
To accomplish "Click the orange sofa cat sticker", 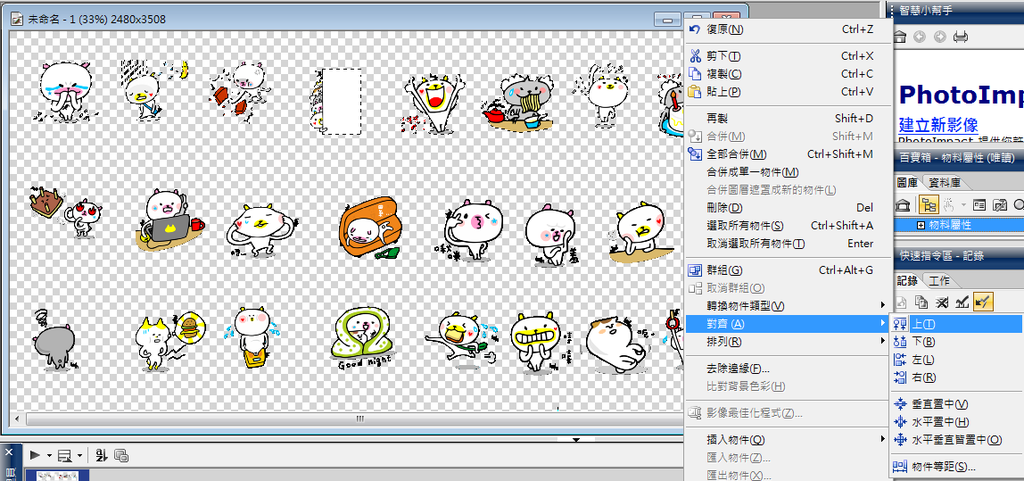I will pos(369,226).
